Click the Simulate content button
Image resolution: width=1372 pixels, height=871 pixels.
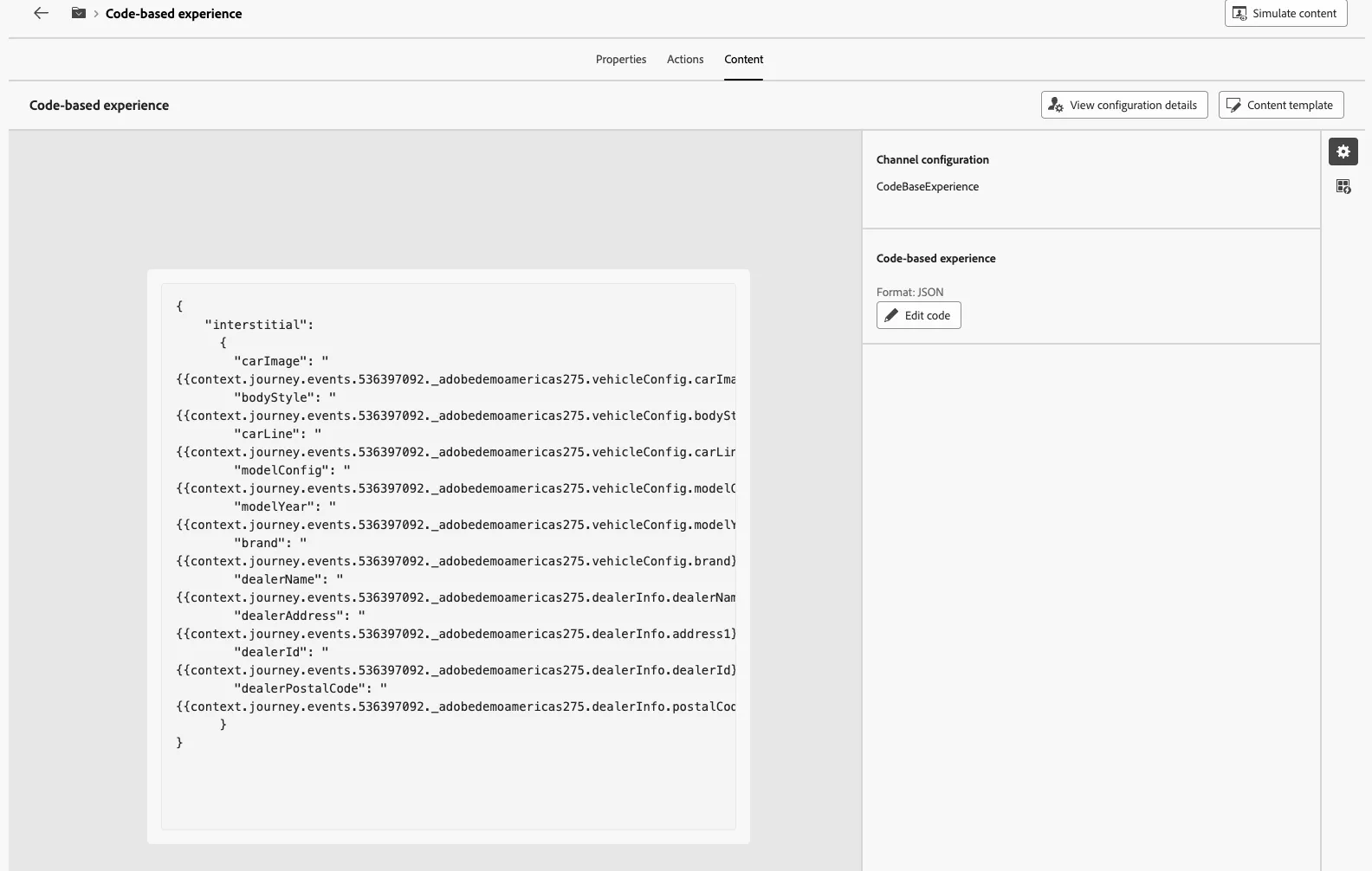click(x=1285, y=13)
